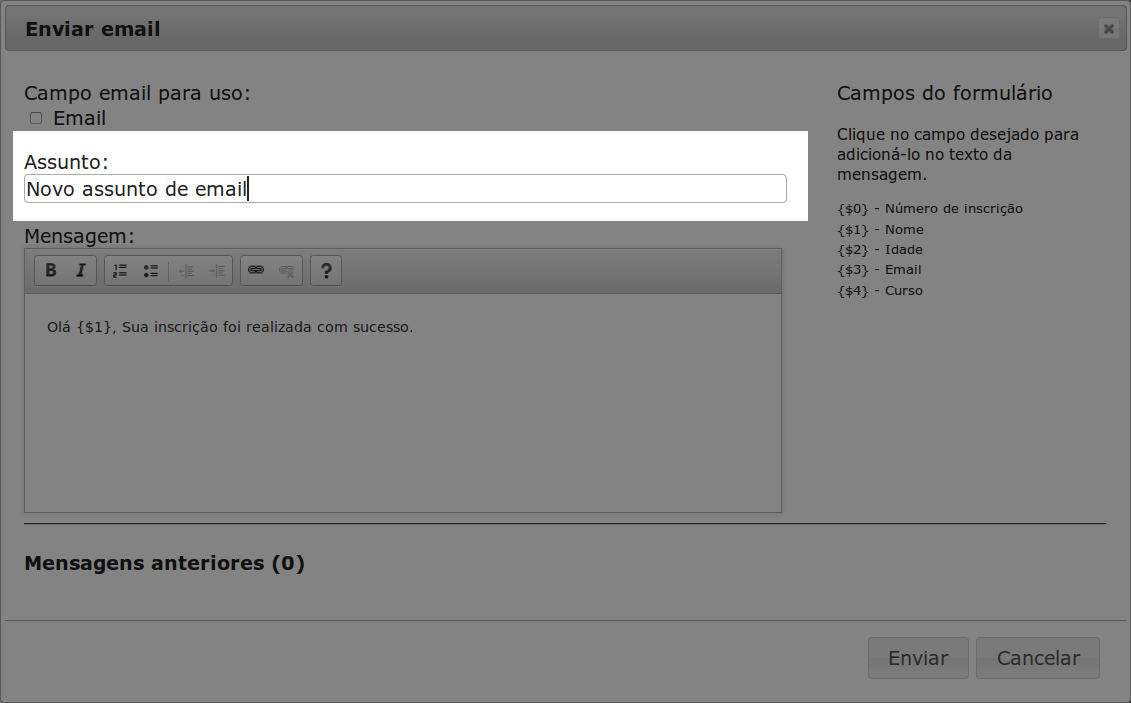The width and height of the screenshot is (1131, 703).
Task: Close the Enviar email dialog
Action: pyautogui.click(x=1108, y=29)
